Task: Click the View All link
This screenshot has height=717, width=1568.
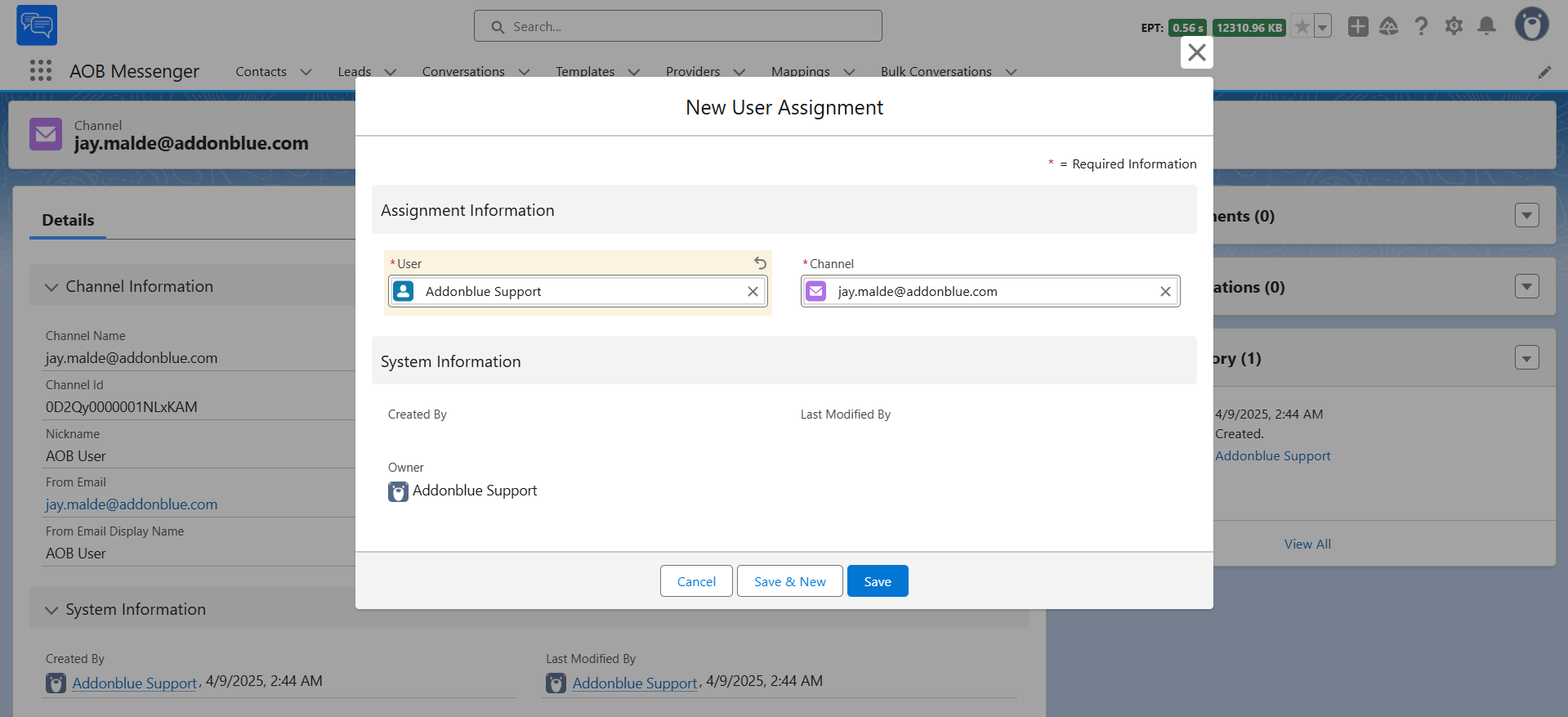Action: coord(1307,544)
